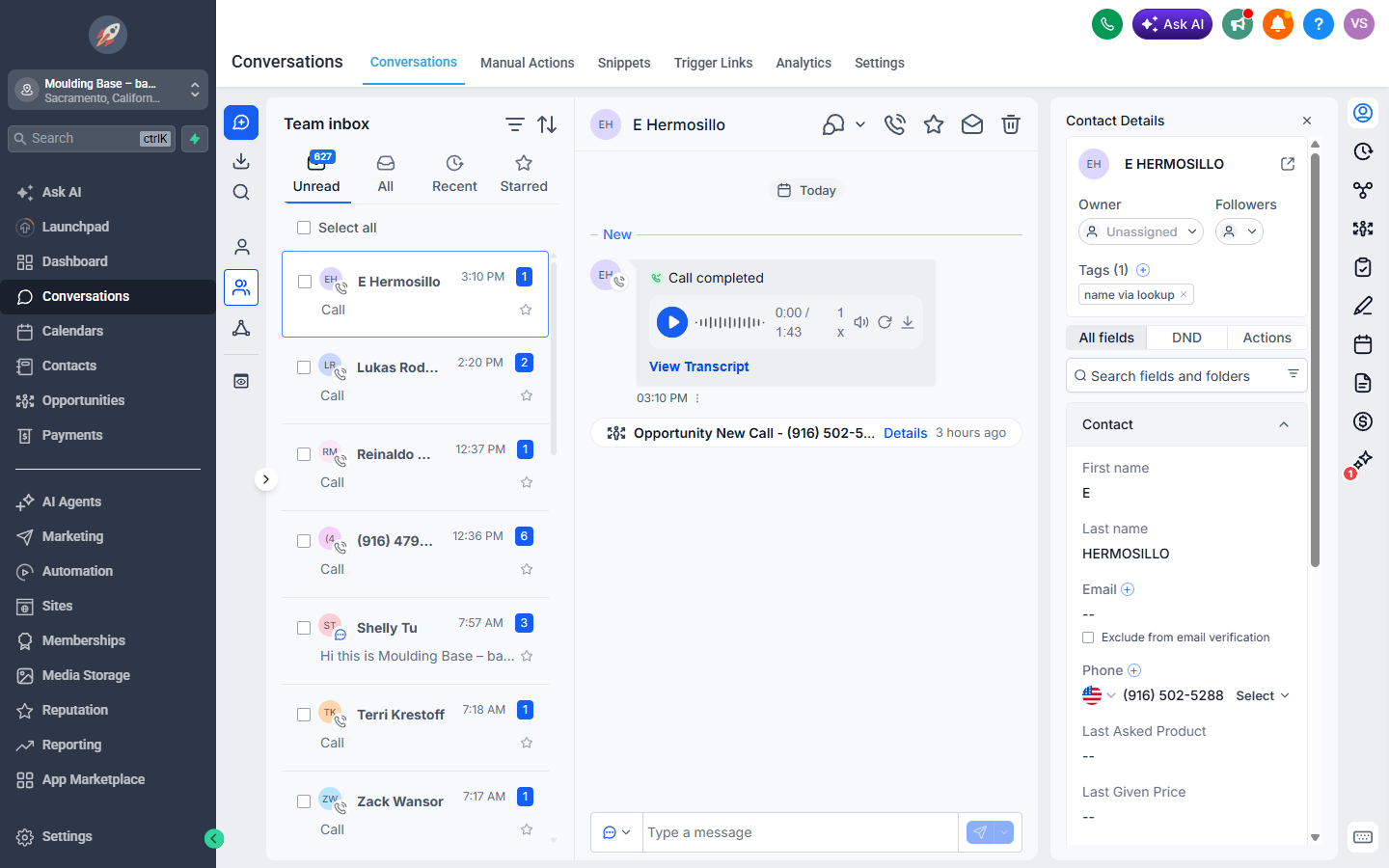Open Automation in left sidebar
The image size is (1389, 868).
point(108,571)
